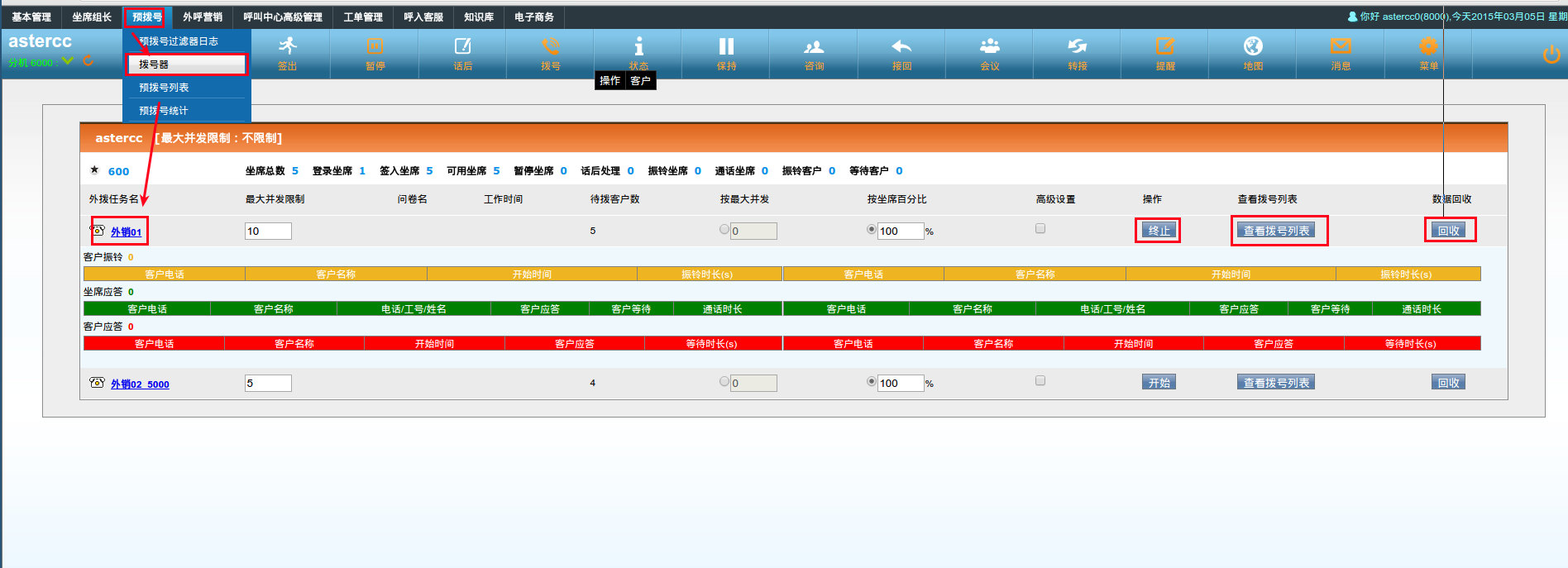
Task: Enable 高级设置 checkbox for 外销01
Action: (x=1040, y=228)
